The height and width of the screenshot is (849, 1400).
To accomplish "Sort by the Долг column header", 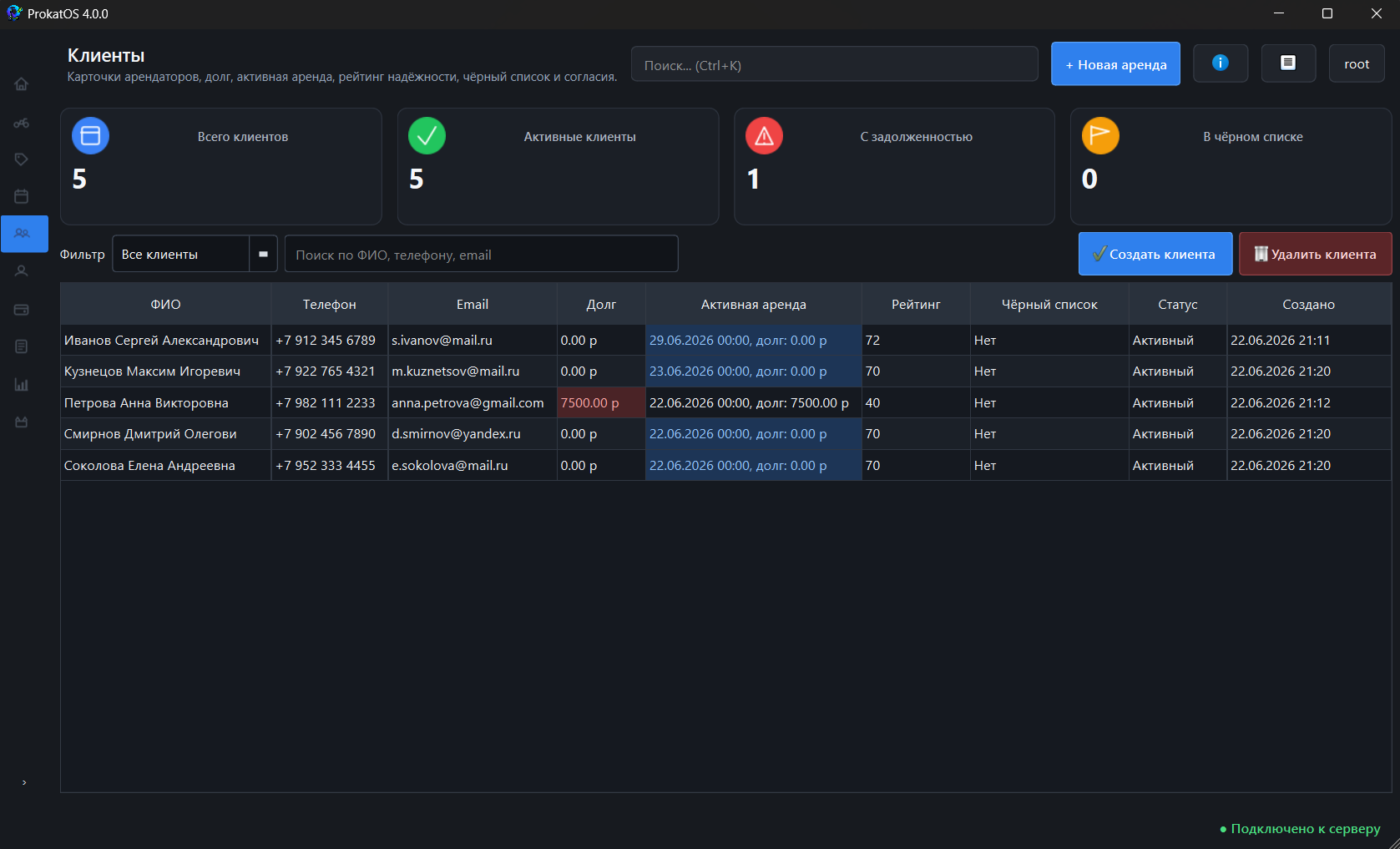I will pyautogui.click(x=601, y=305).
